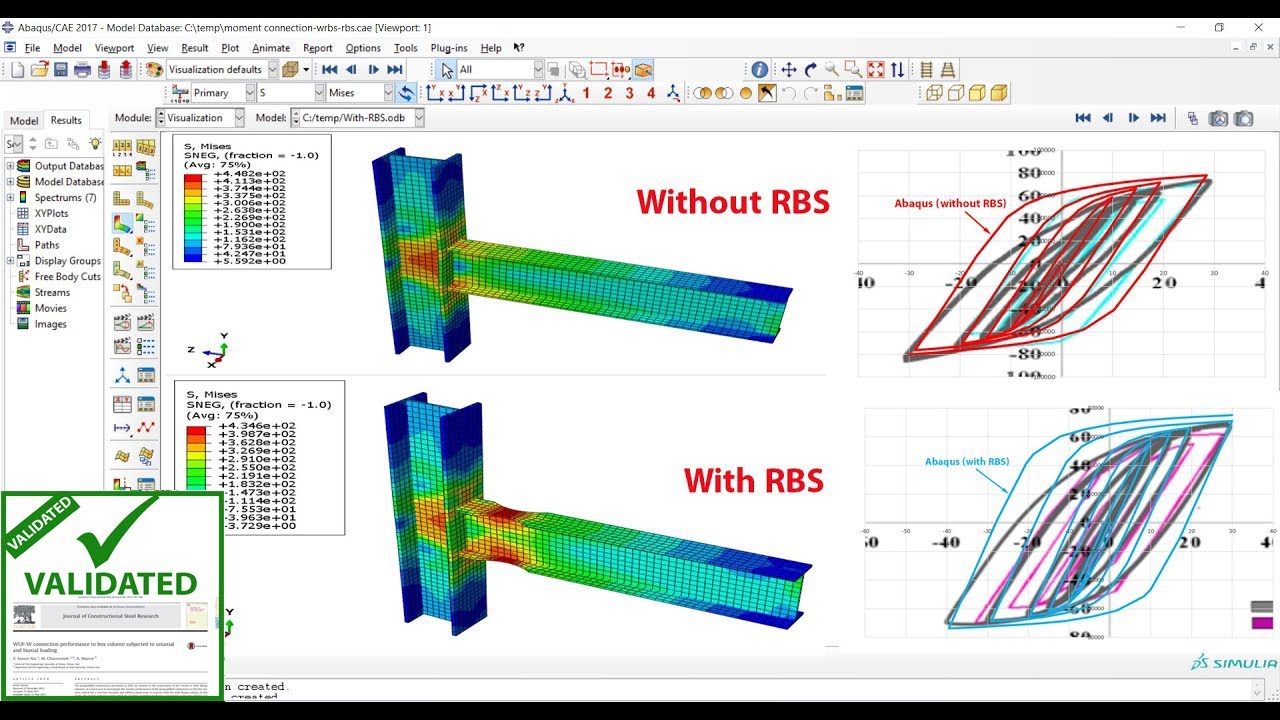Jump to last frame in toolbar
This screenshot has height=720, width=1280.
coord(395,70)
